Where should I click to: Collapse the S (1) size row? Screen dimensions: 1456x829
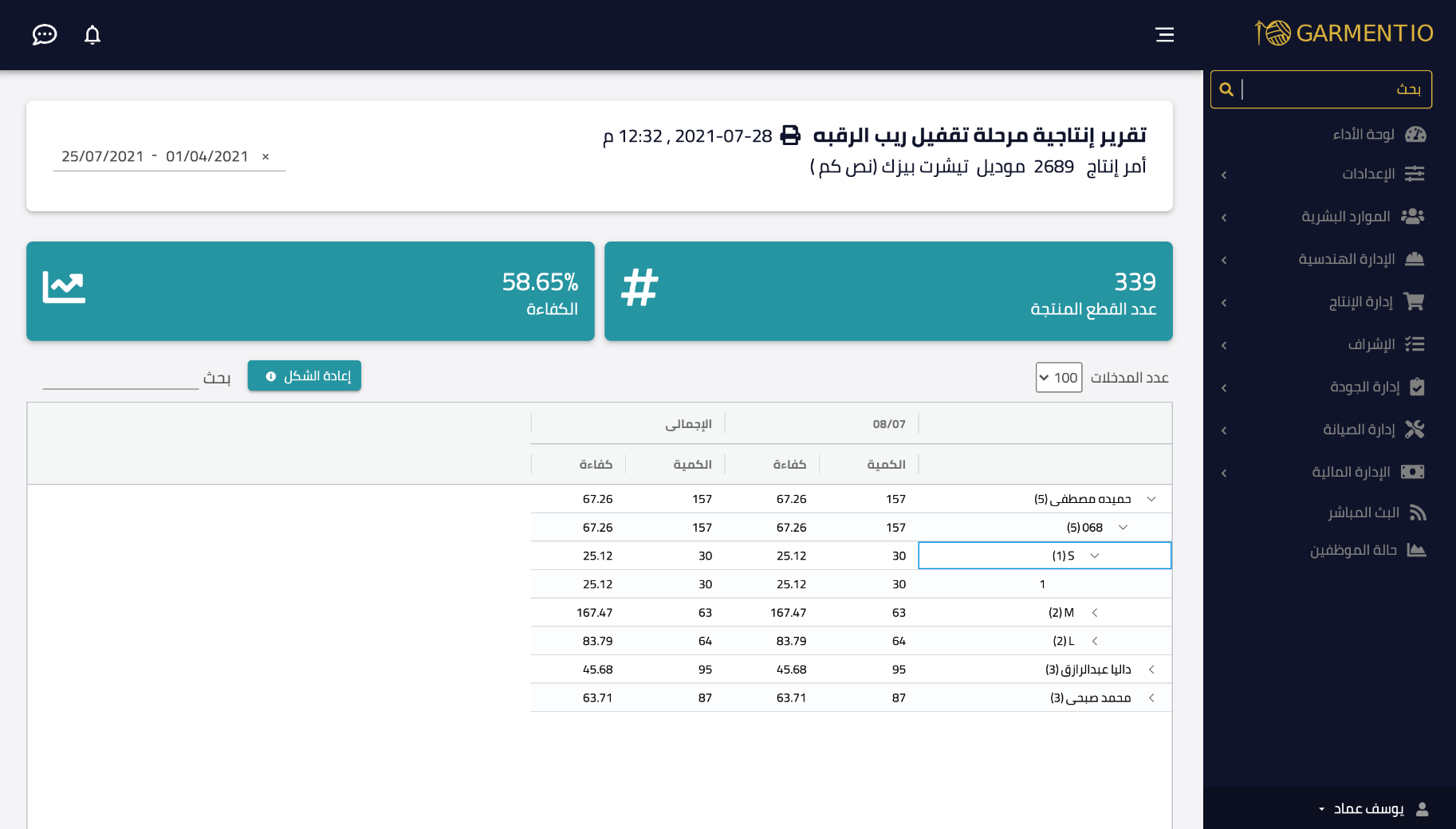click(1095, 556)
